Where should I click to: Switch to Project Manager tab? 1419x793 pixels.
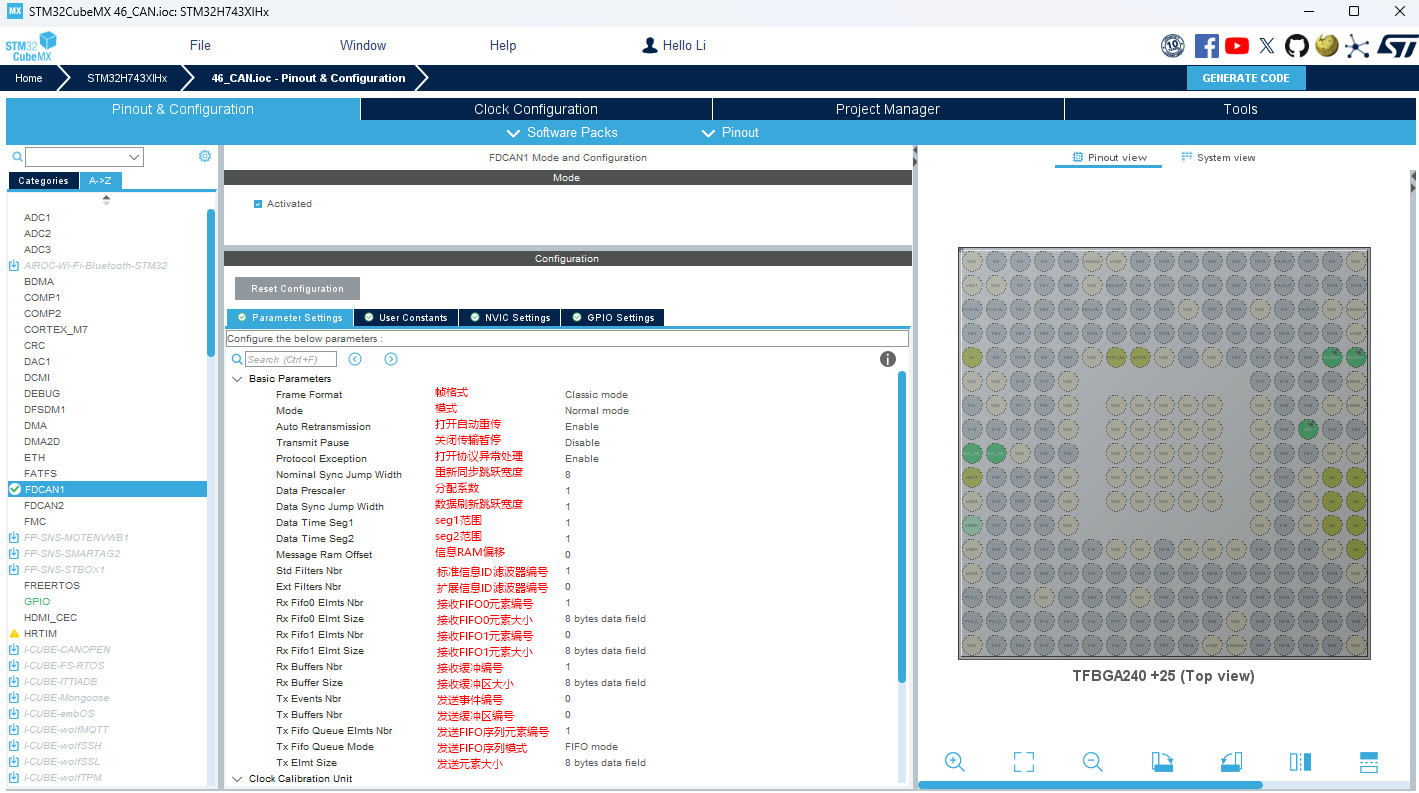888,109
